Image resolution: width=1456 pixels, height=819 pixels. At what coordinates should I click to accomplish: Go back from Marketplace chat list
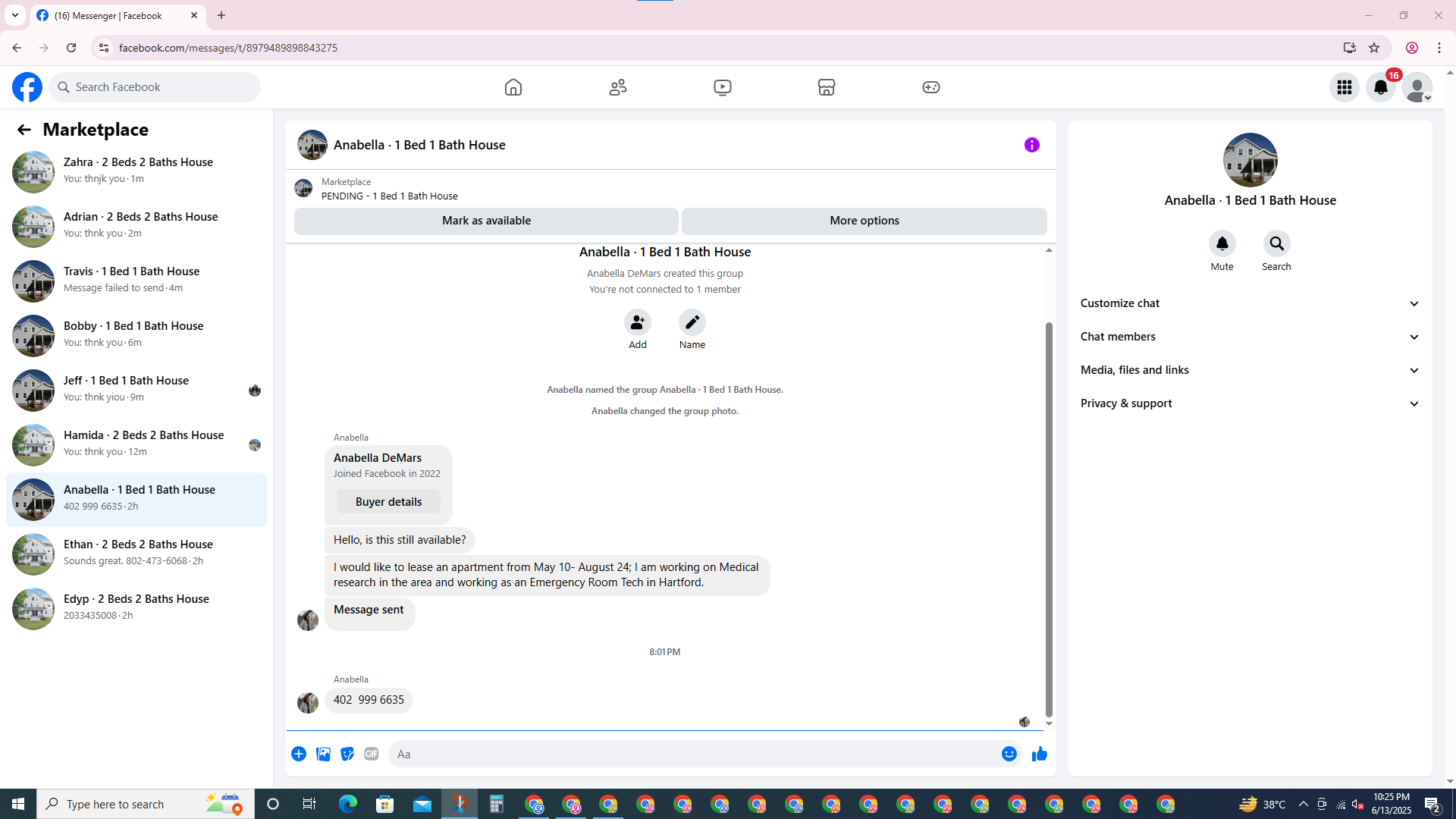(24, 130)
